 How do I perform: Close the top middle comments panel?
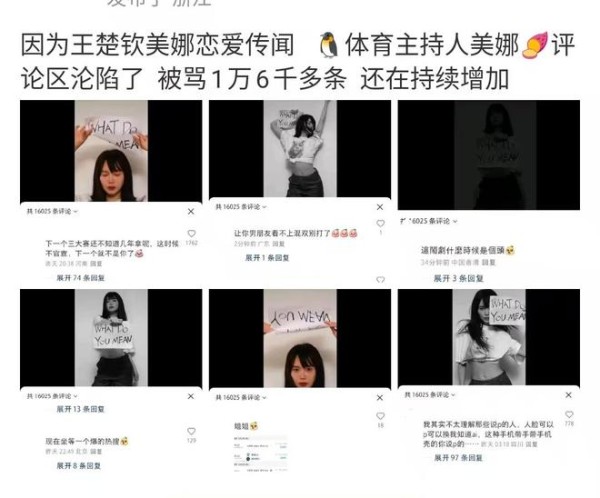pos(380,207)
